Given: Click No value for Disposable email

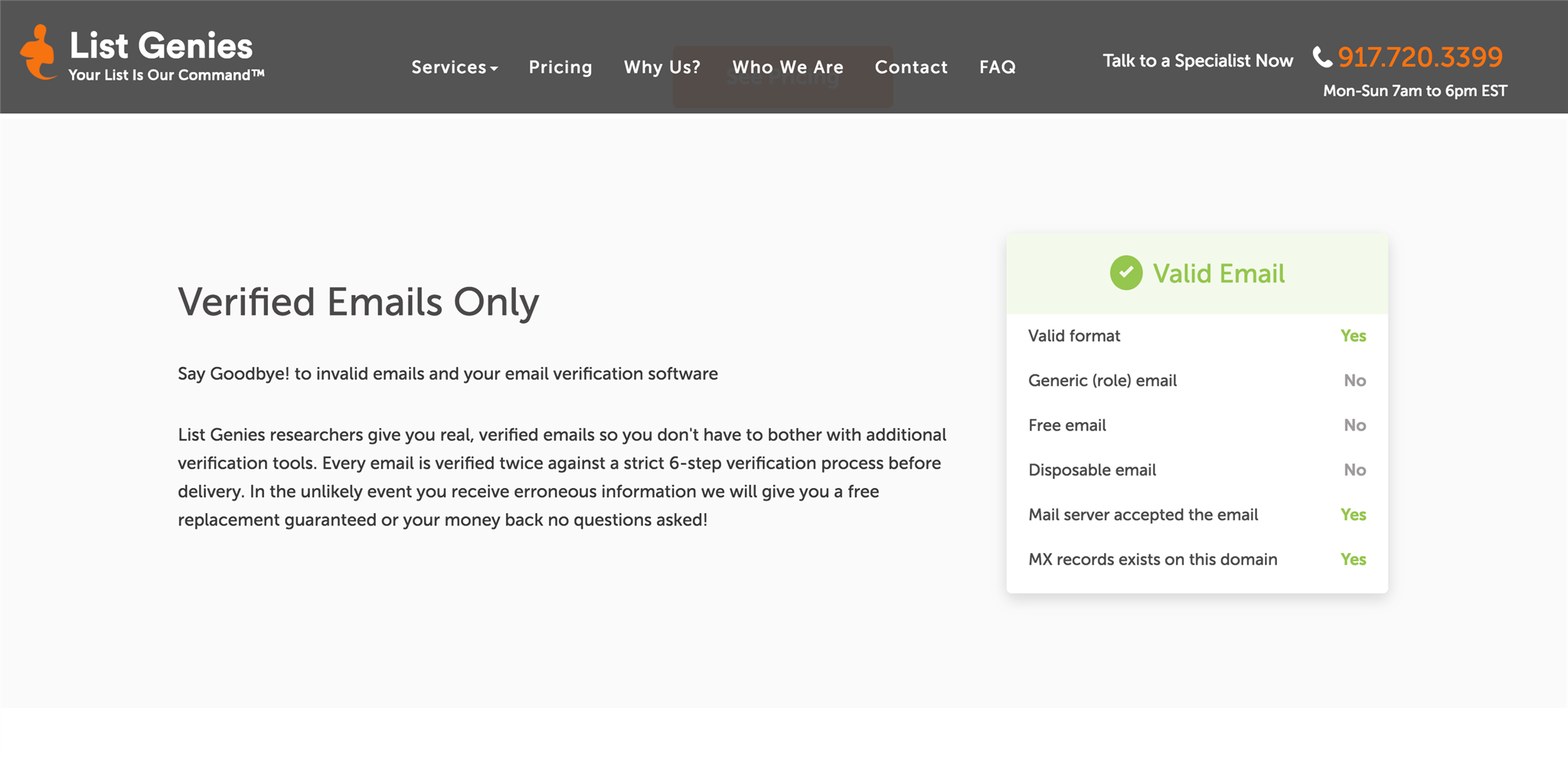Looking at the screenshot, I should point(1354,469).
